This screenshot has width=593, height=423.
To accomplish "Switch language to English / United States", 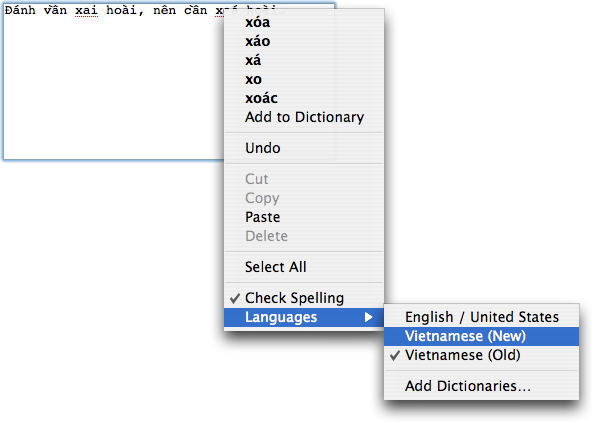I will coord(481,317).
